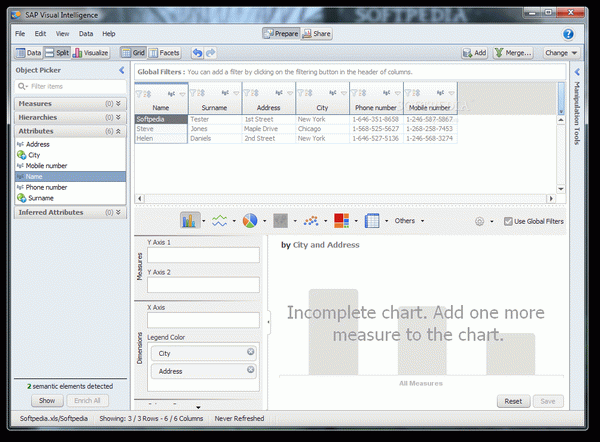Expand the Hierarchies section
This screenshot has height=442, width=600.
pyautogui.click(x=118, y=117)
